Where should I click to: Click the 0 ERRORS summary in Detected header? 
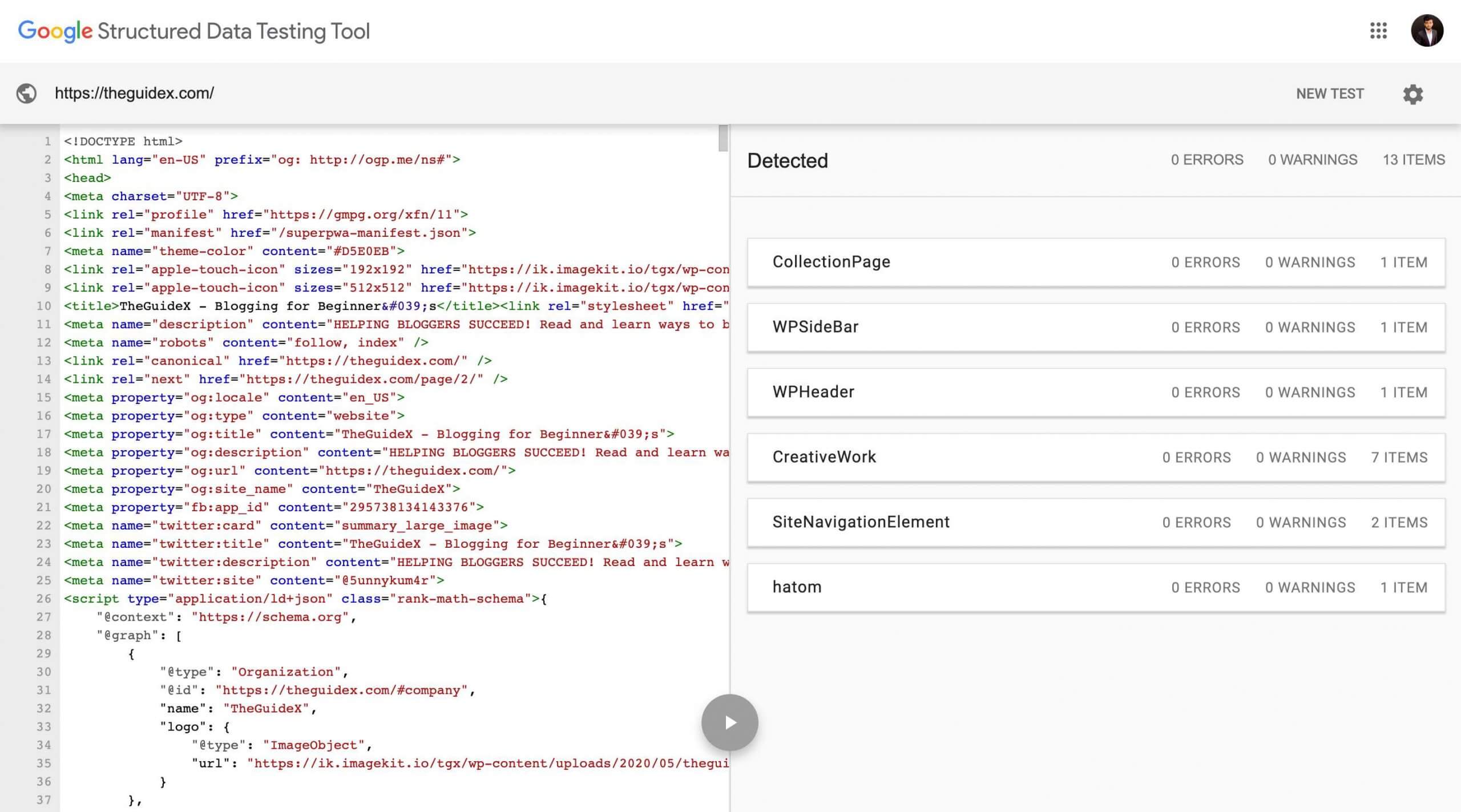pos(1207,160)
